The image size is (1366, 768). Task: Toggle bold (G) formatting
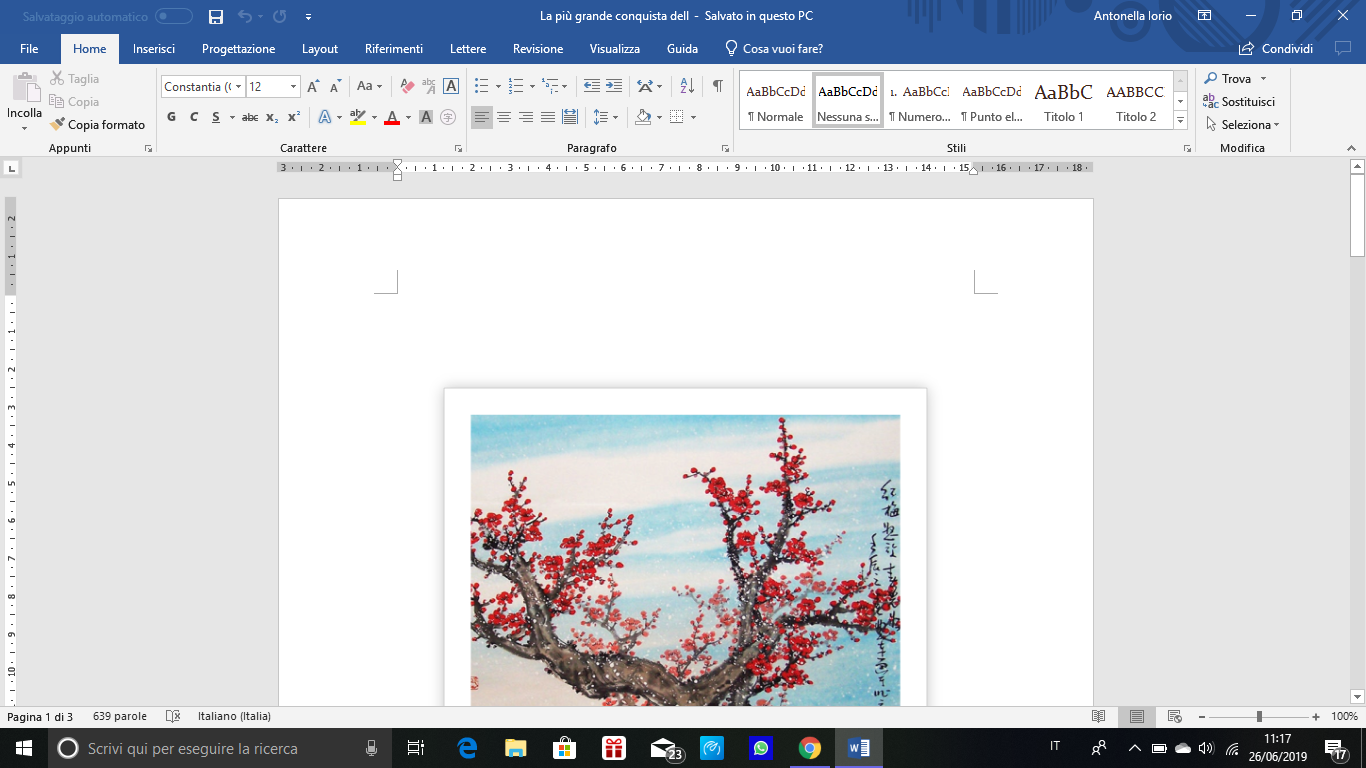point(171,117)
